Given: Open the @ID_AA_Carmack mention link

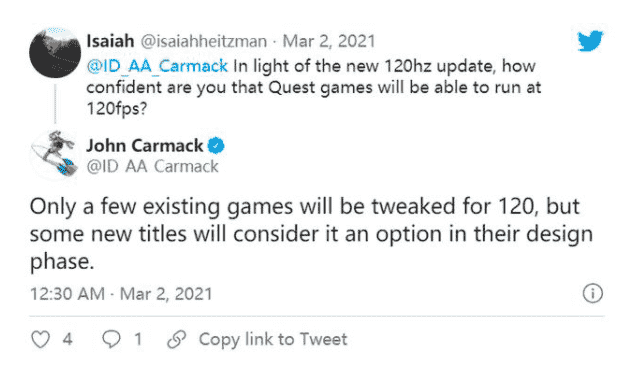Looking at the screenshot, I should (x=157, y=66).
